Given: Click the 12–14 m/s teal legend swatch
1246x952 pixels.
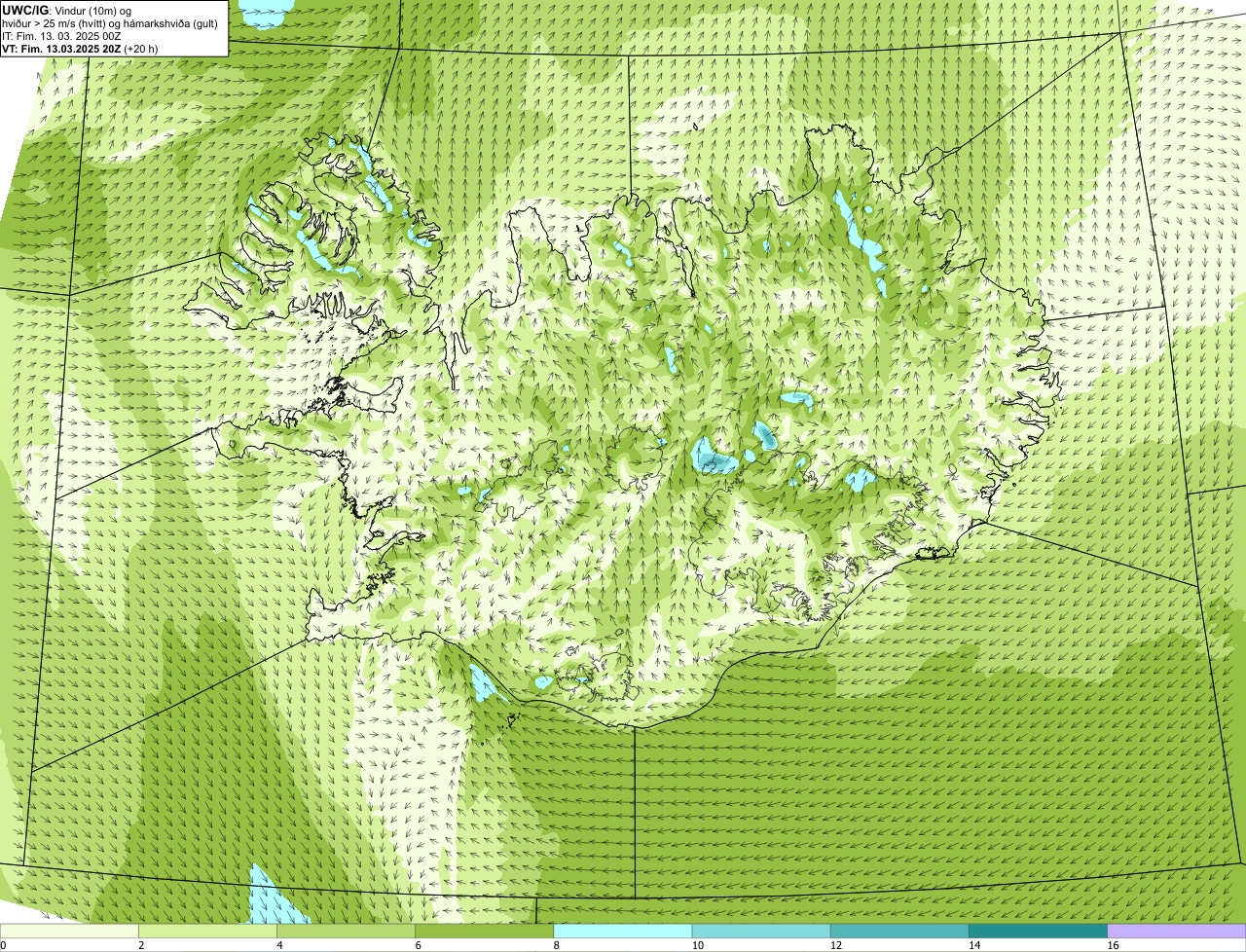Looking at the screenshot, I should click(899, 931).
